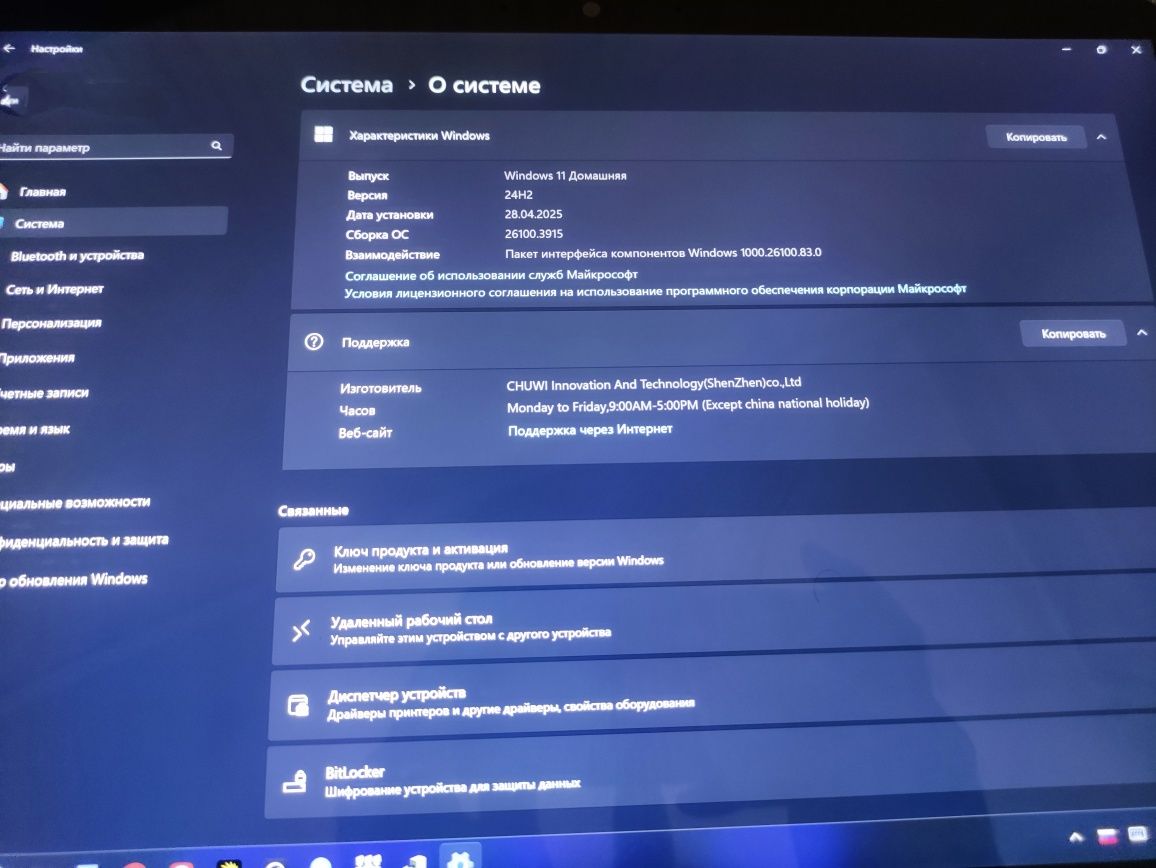Click the edition value Windows 11 Домашняя
This screenshot has height=868, width=1156.
click(x=565, y=176)
